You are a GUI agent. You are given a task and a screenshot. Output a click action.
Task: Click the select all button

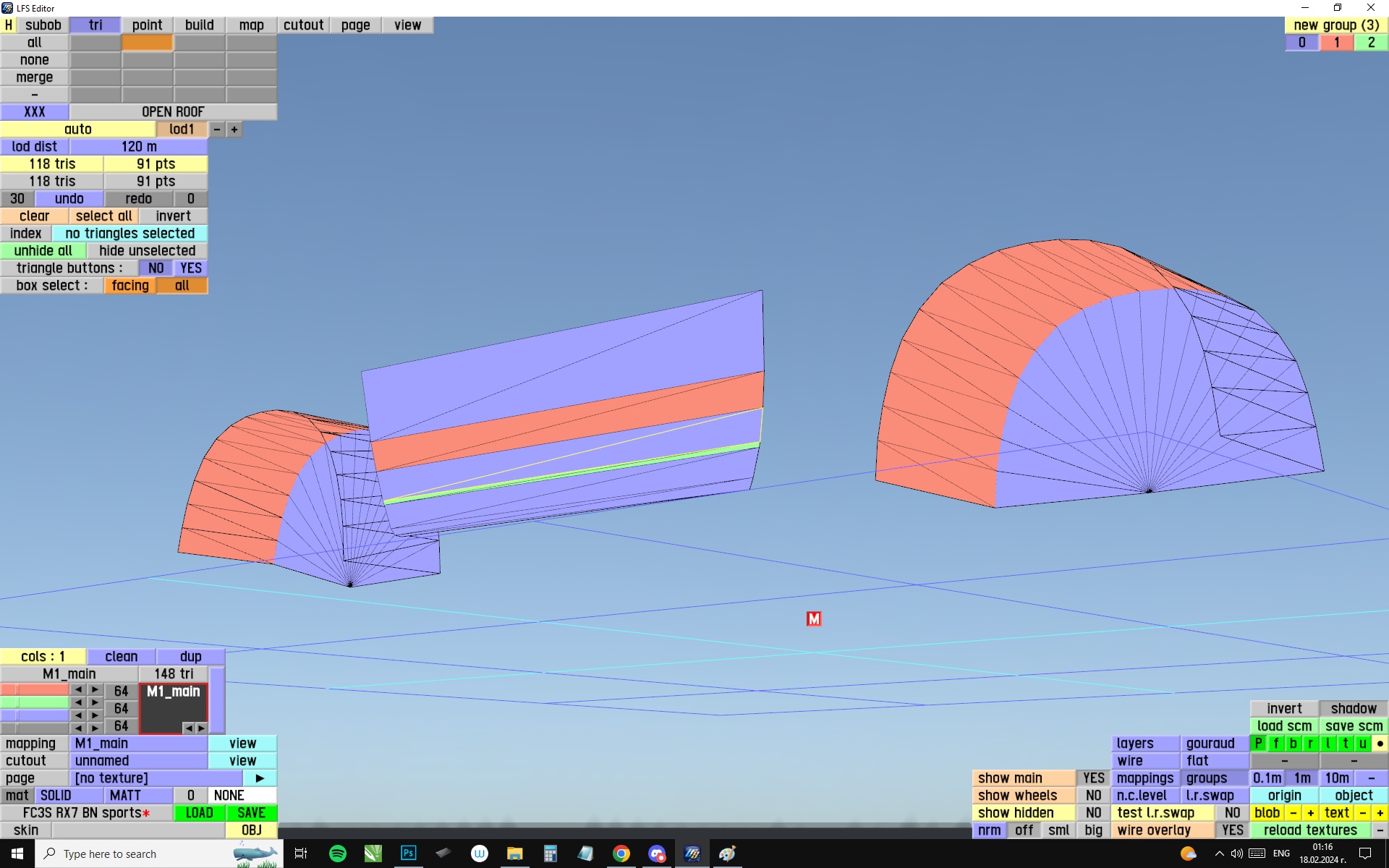click(103, 216)
